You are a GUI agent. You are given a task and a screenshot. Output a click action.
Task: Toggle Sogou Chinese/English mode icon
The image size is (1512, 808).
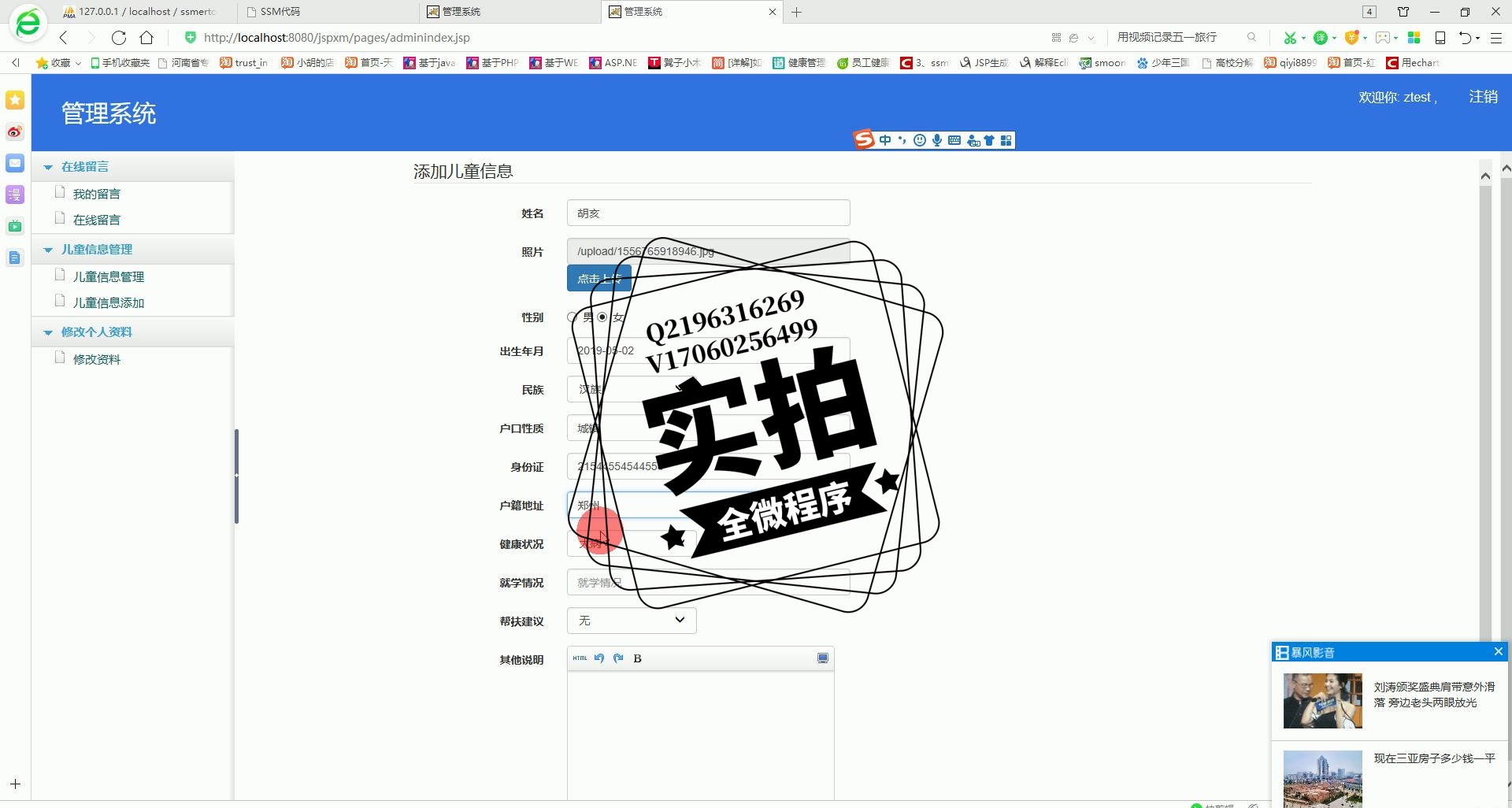tap(885, 140)
